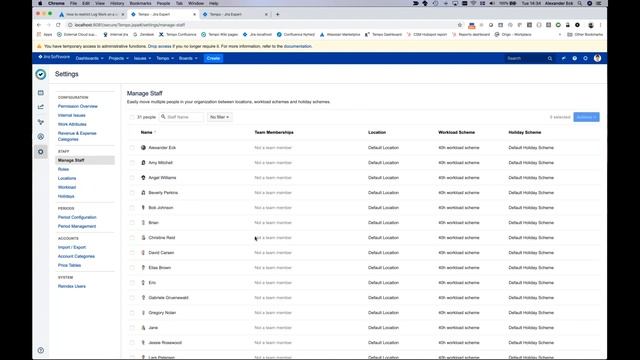Click the Create button
The height and width of the screenshot is (360, 640).
pyautogui.click(x=213, y=58)
